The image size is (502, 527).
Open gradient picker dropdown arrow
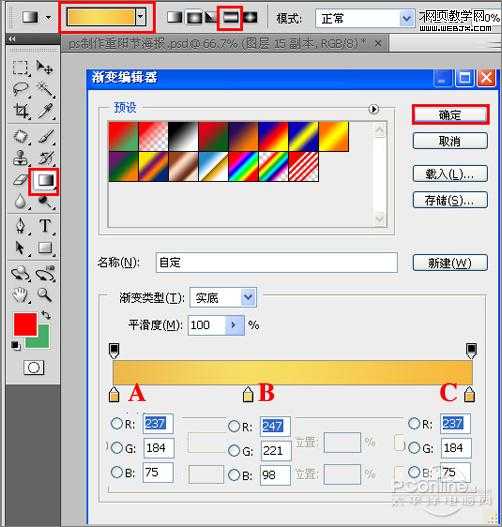pos(140,17)
